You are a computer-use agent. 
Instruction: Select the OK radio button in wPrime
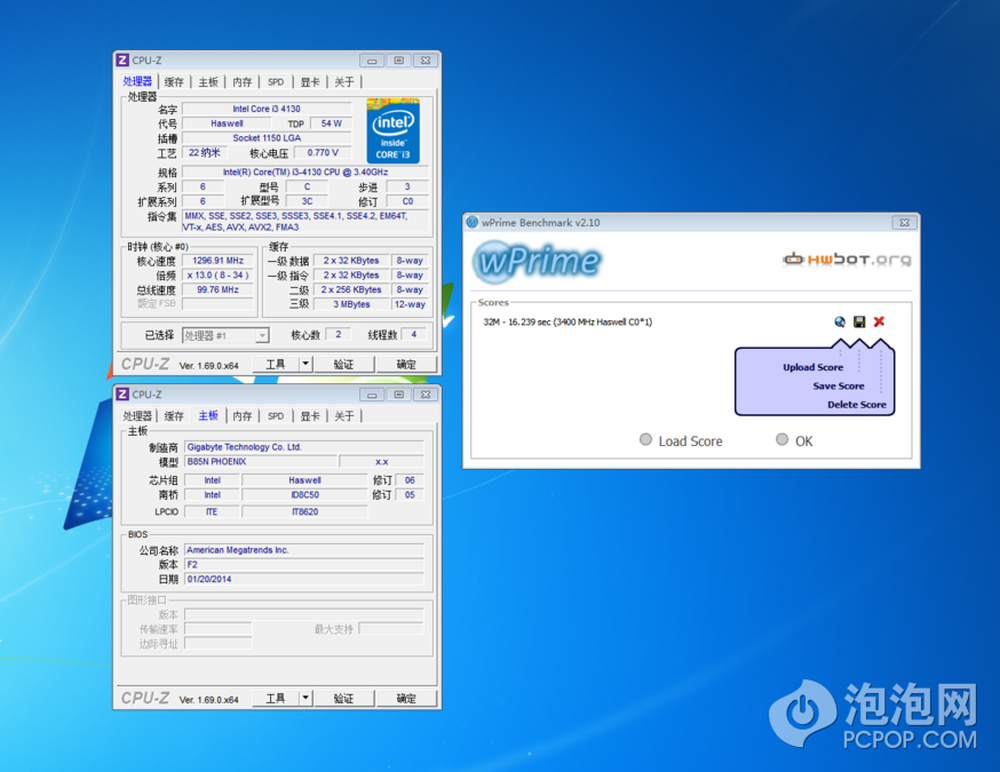pos(782,440)
